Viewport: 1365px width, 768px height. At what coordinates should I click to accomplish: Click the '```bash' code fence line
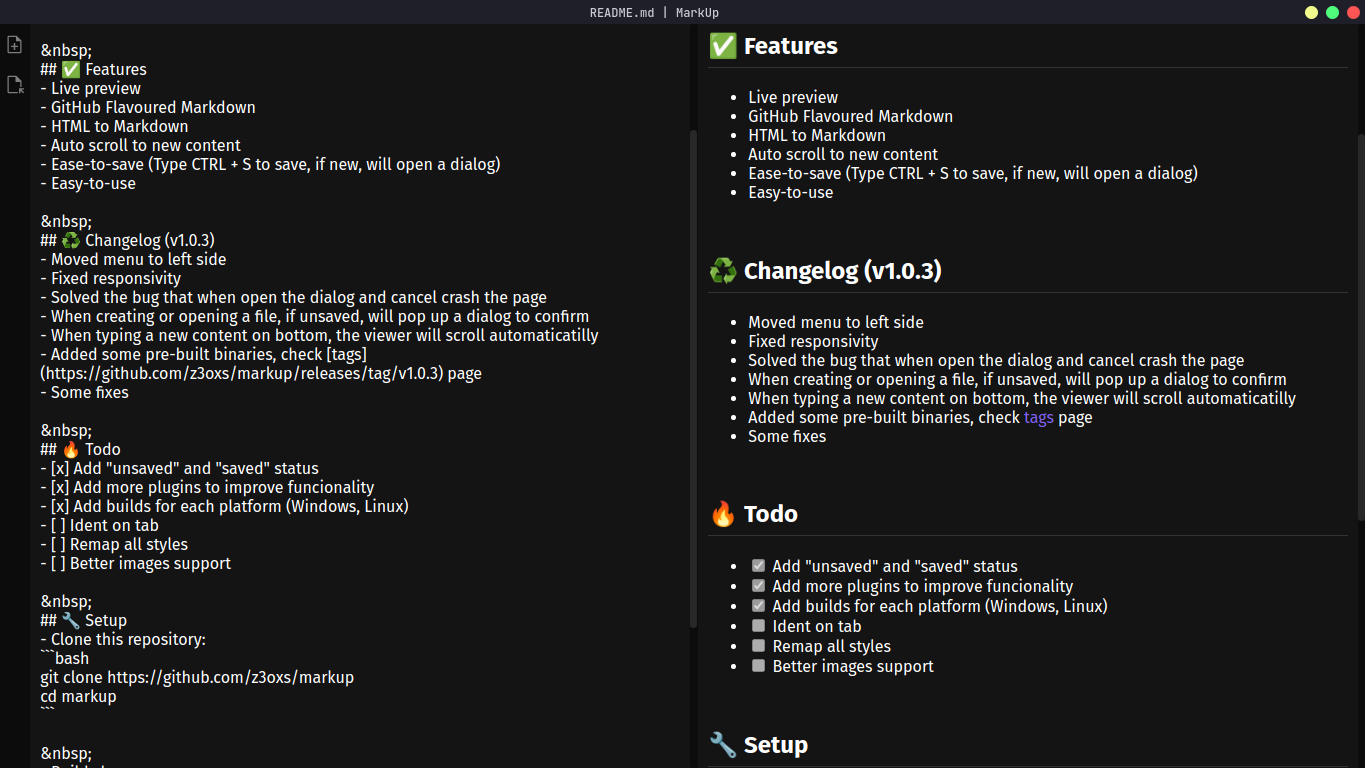[x=64, y=658]
